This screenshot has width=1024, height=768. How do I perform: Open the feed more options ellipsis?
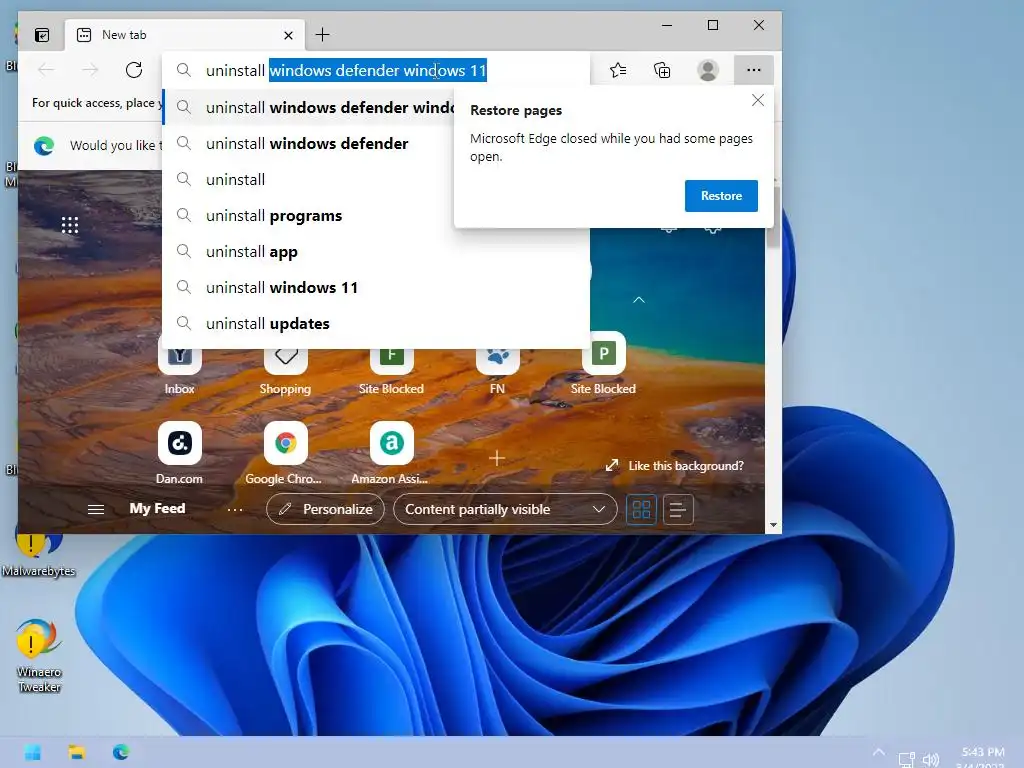point(235,509)
